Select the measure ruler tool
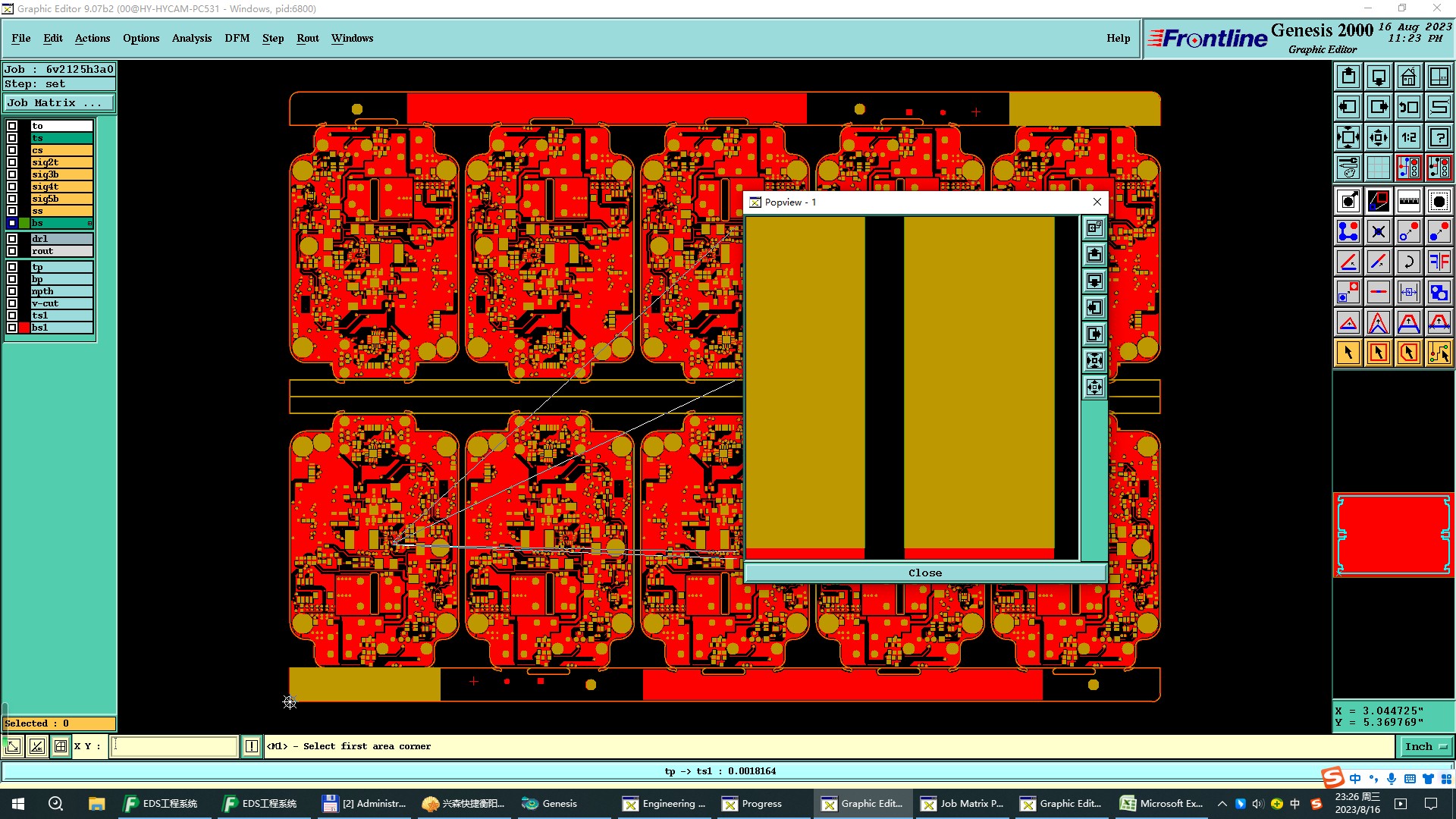Viewport: 1456px width, 819px height. 1408,201
